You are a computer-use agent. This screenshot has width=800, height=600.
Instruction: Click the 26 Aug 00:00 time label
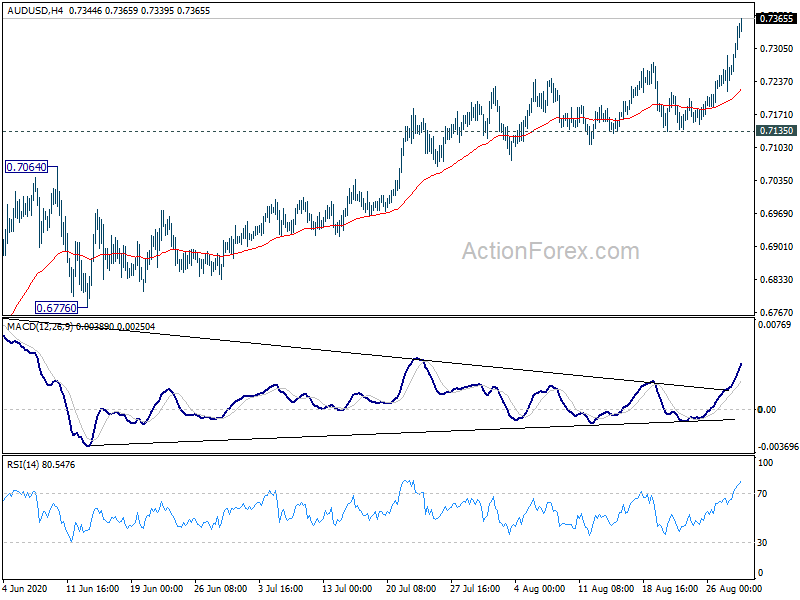point(734,588)
